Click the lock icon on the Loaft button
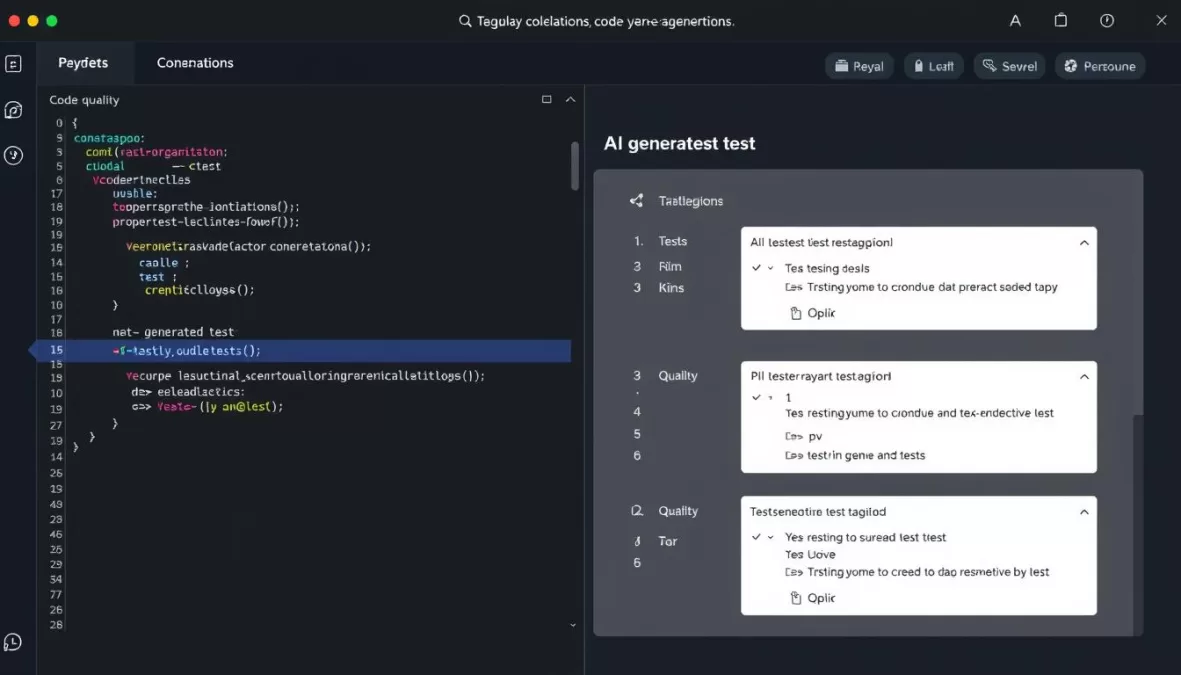The image size is (1181, 675). (x=921, y=66)
